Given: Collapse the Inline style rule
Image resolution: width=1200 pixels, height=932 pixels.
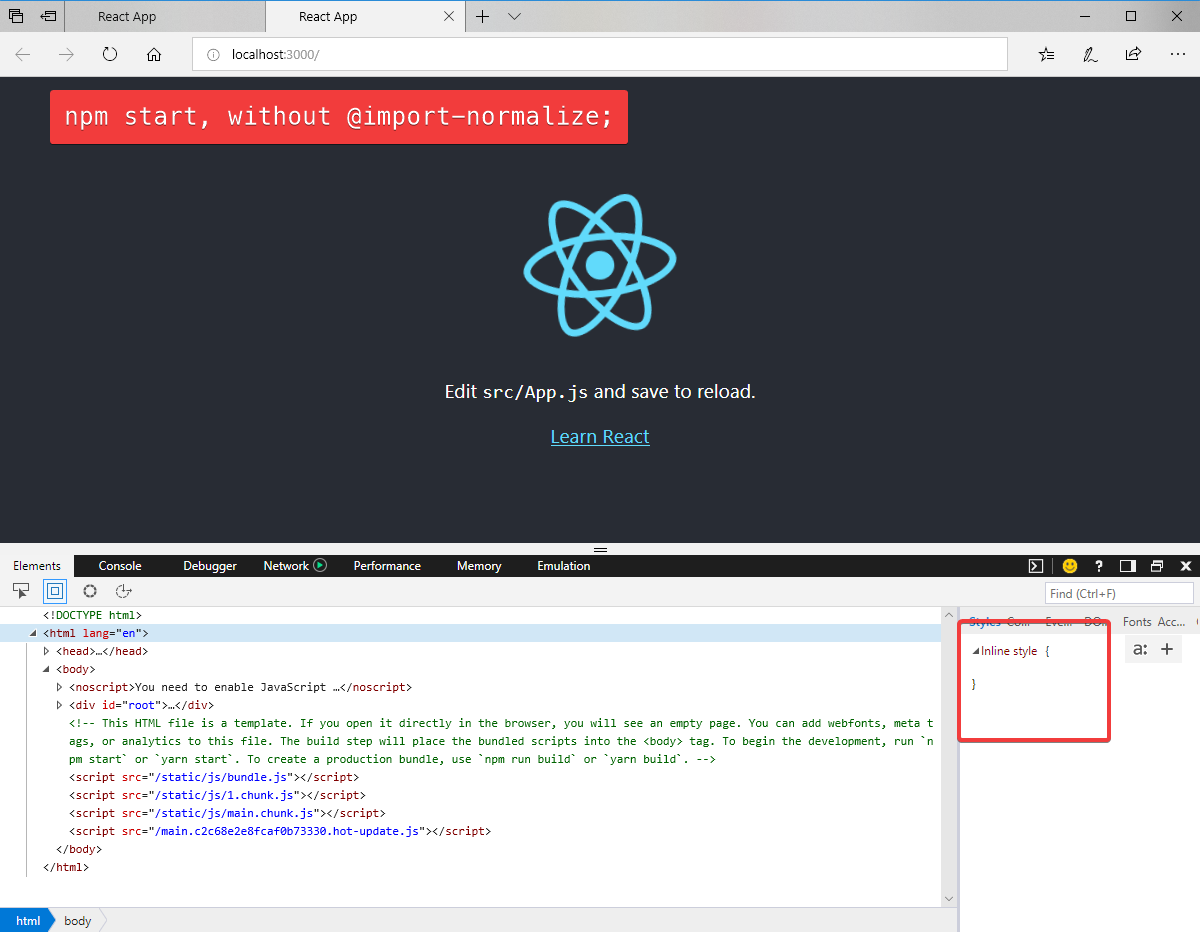Looking at the screenshot, I should [x=976, y=651].
